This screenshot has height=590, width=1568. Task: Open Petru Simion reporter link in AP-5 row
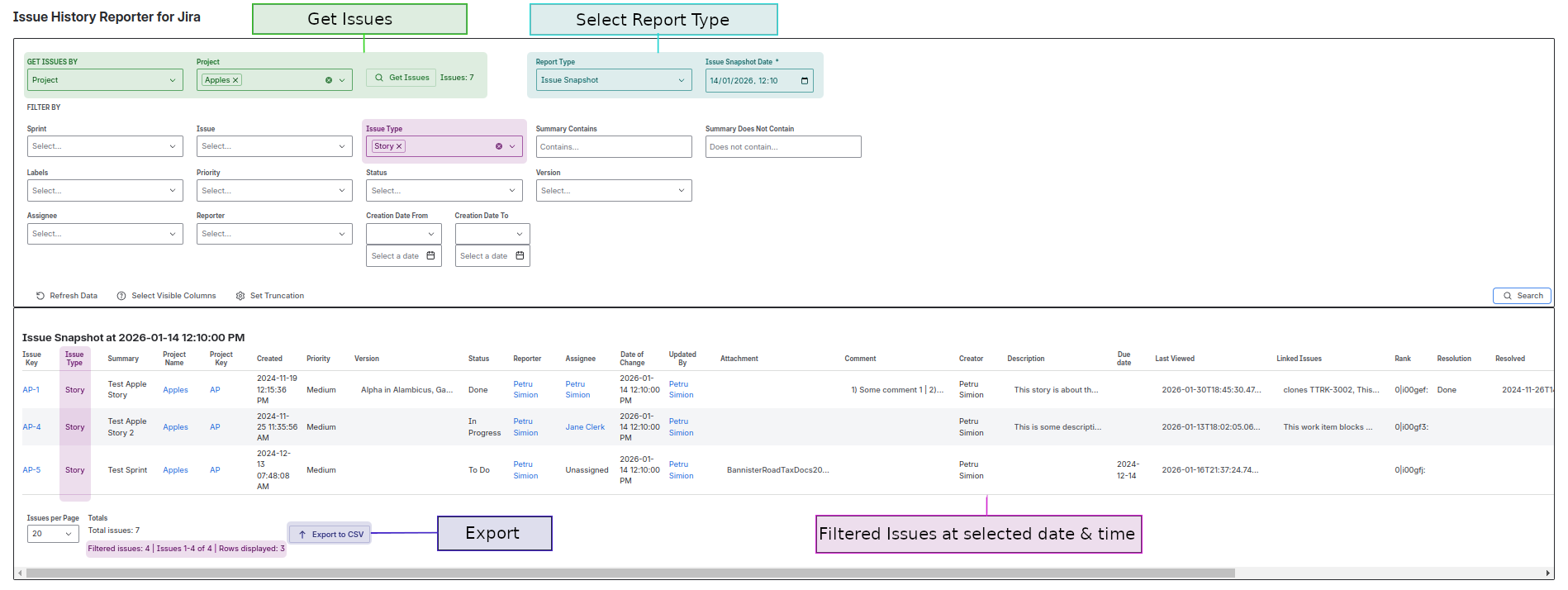[x=525, y=470]
